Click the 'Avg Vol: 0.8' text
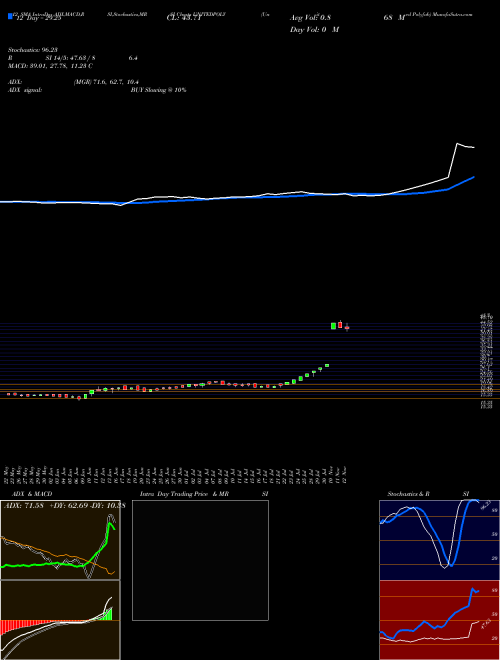 (x=311, y=18)
